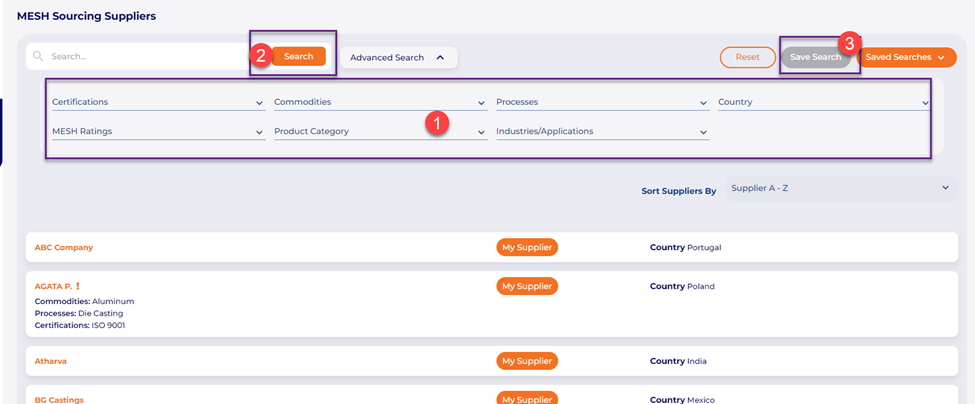Open the Sort Suppliers By dropdown
Viewport: 975px width, 404px height.
click(839, 188)
